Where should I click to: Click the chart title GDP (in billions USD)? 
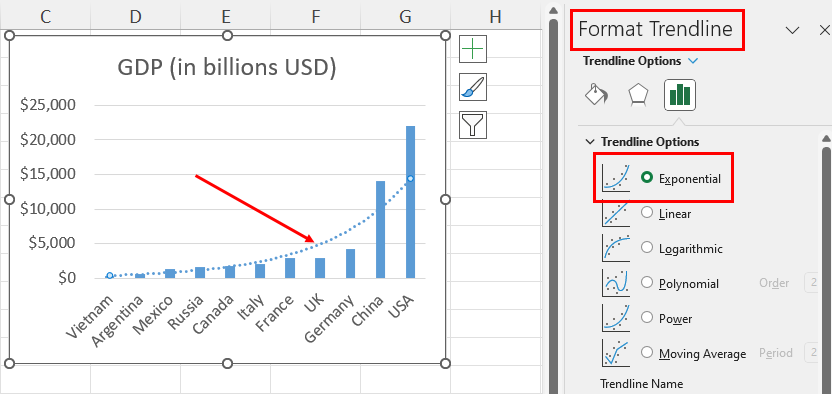(227, 68)
